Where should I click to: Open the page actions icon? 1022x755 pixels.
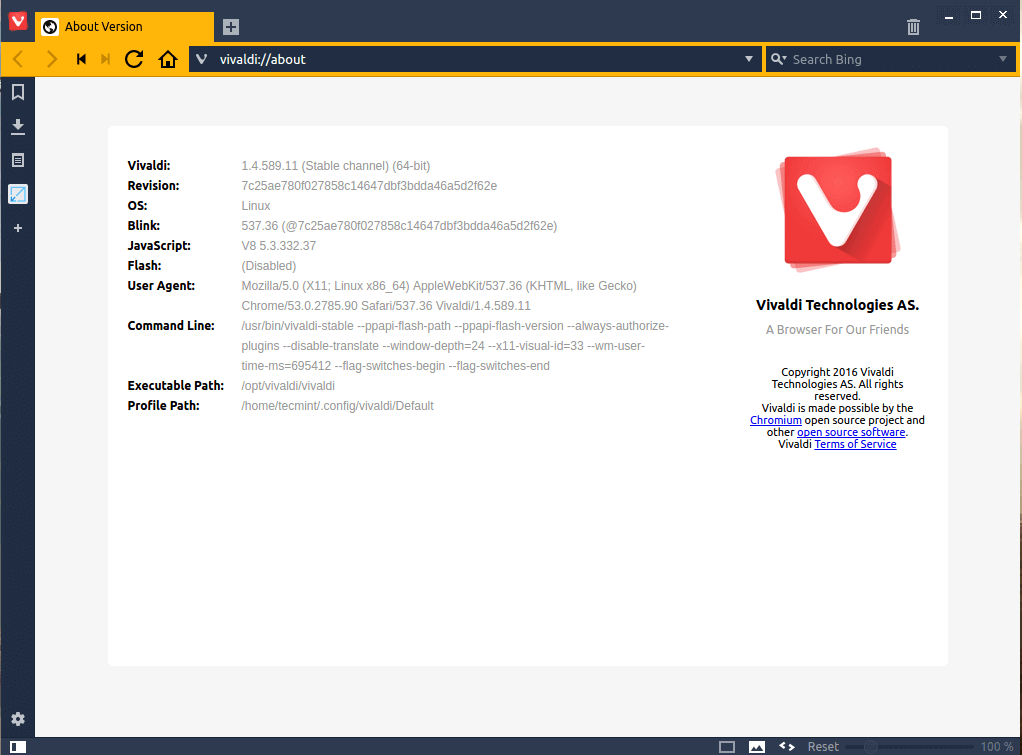click(787, 747)
